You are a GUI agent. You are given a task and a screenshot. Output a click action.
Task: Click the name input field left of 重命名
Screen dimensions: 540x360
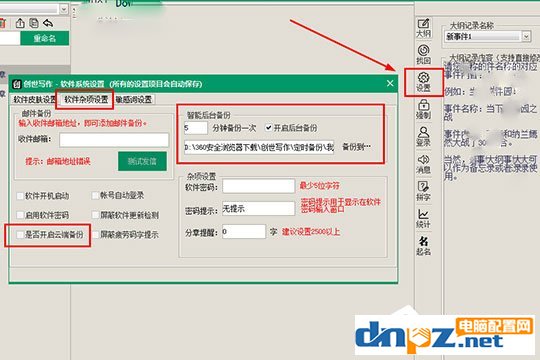point(9,38)
